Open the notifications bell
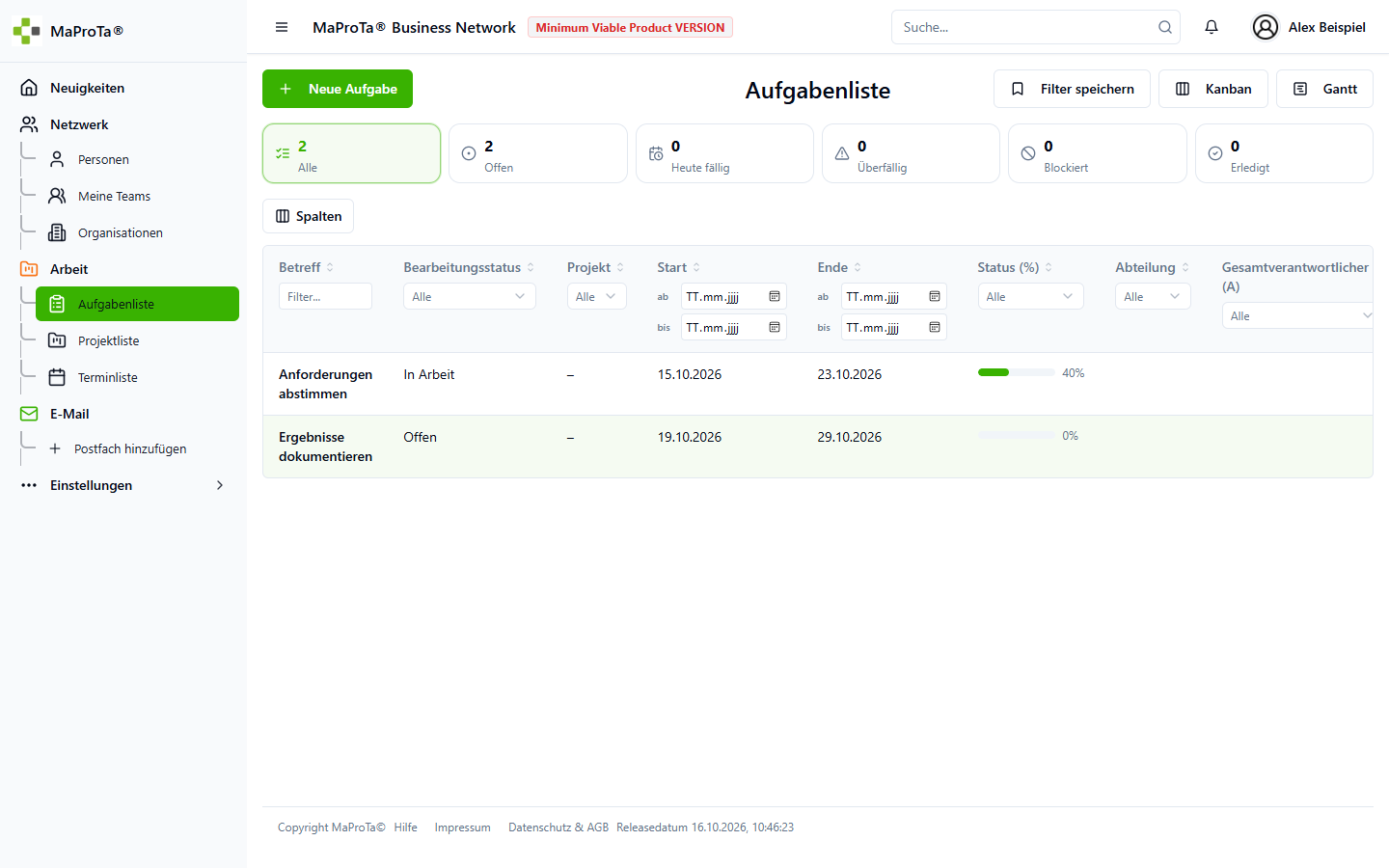 pos(1212,27)
